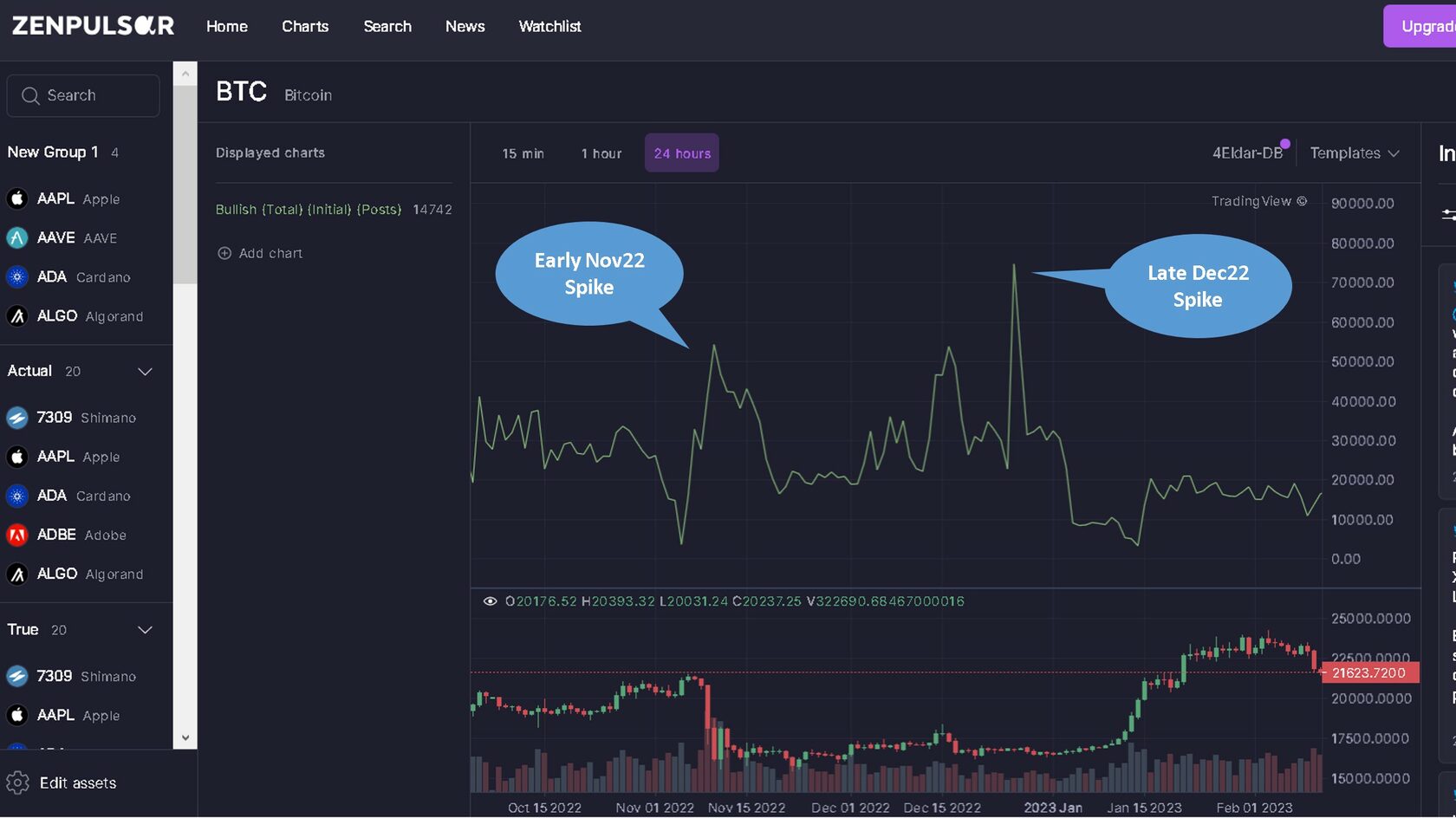Screen dimensions: 1456x818
Task: Click the Adobe logo icon
Action: pyautogui.click(x=17, y=535)
